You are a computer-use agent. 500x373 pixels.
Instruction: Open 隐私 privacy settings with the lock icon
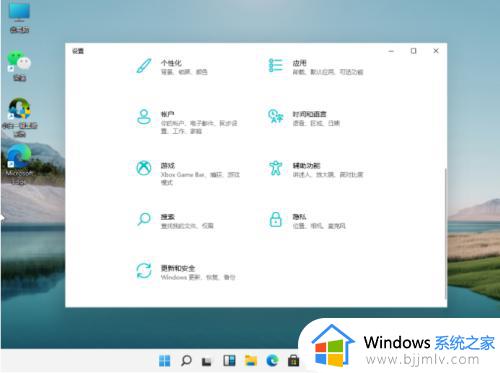[x=307, y=221]
